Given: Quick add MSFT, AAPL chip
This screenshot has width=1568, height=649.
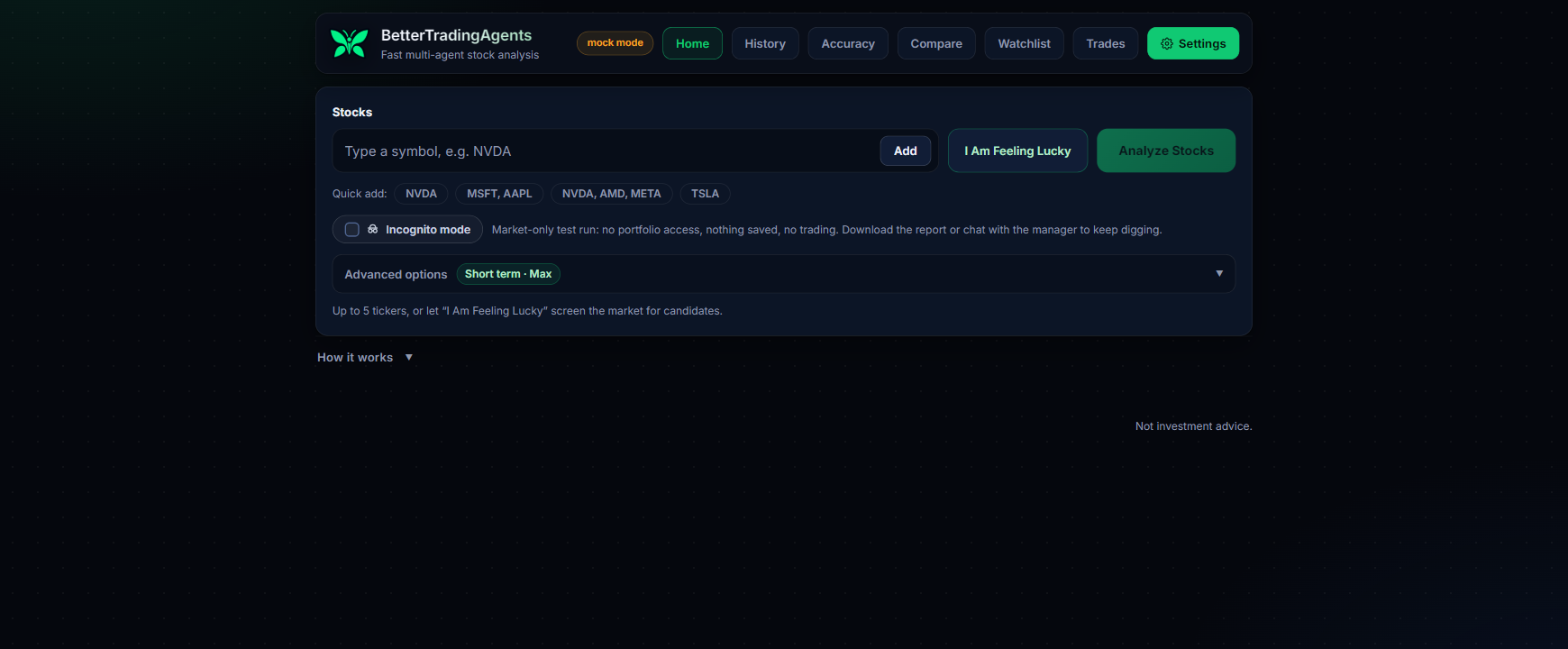Looking at the screenshot, I should [499, 194].
